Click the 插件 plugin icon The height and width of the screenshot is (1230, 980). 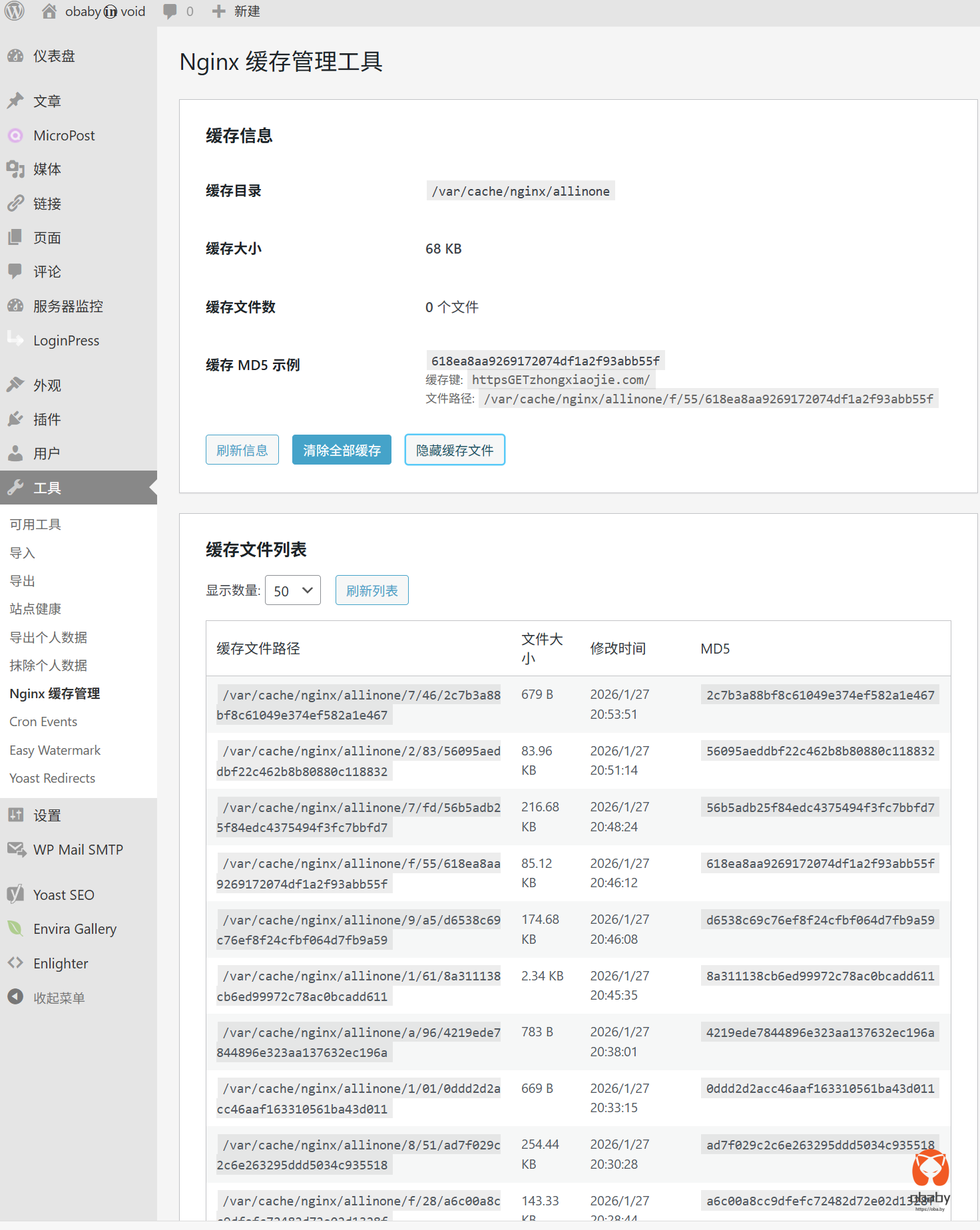pos(16,419)
